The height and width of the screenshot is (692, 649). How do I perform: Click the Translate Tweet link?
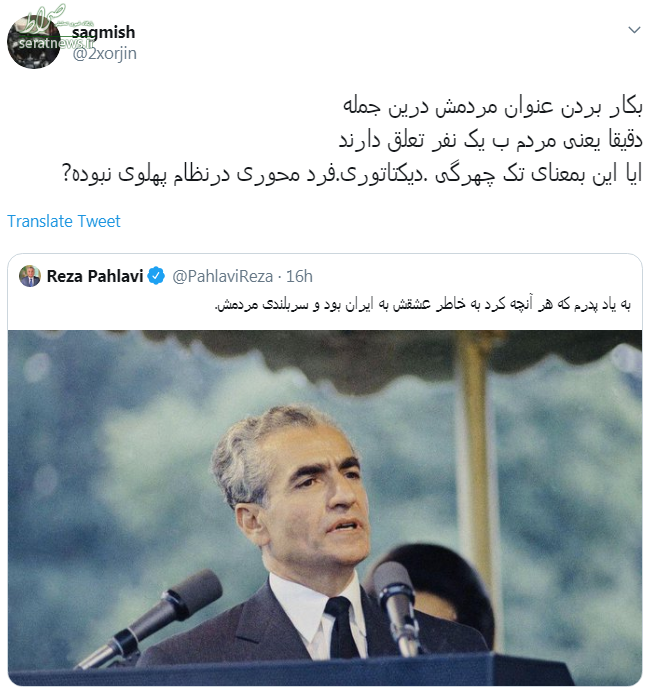coord(64,221)
